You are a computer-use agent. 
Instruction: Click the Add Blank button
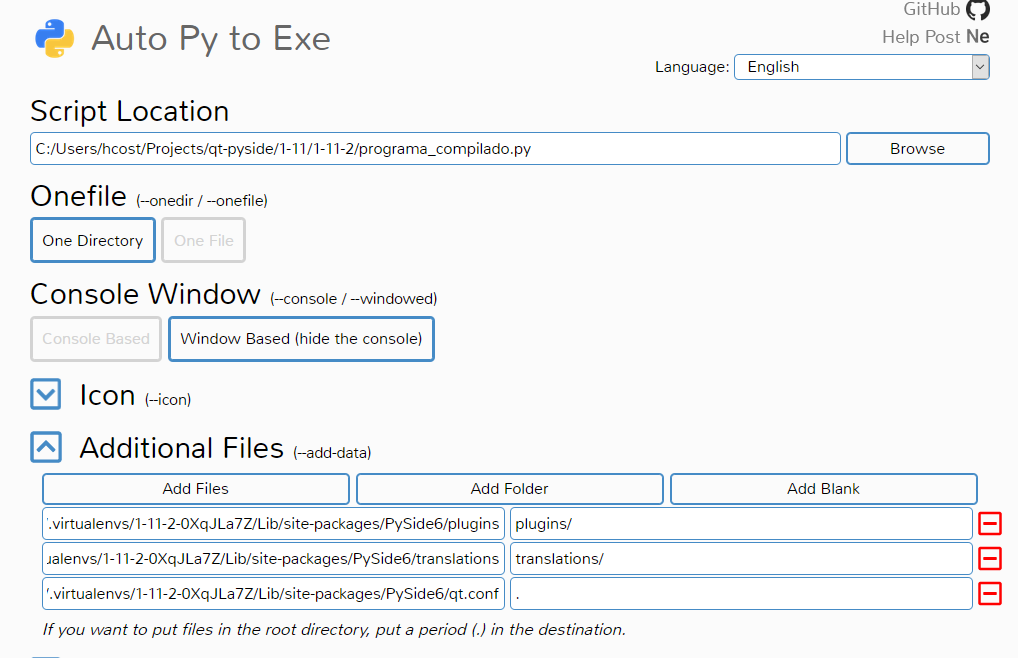(x=823, y=489)
